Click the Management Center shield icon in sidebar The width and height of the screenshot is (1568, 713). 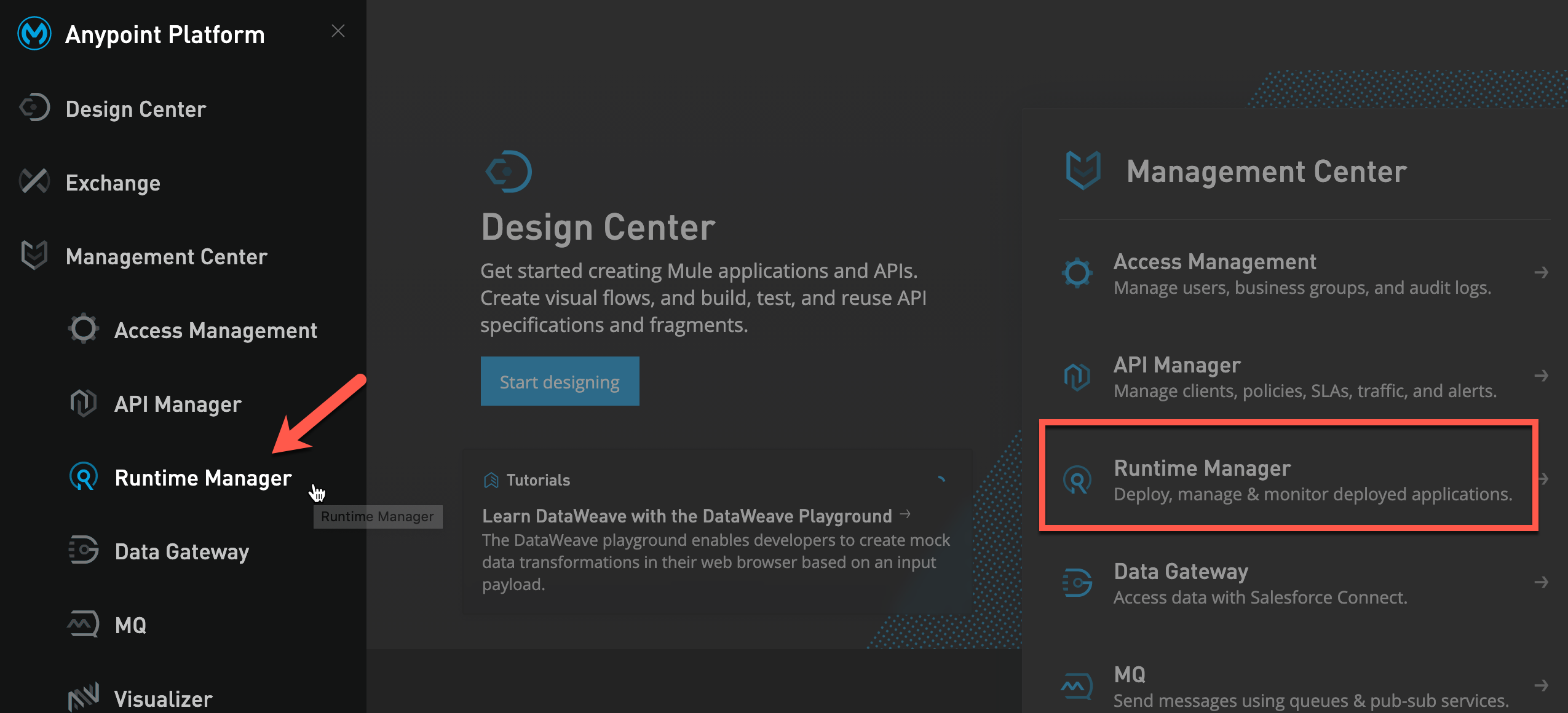pyautogui.click(x=34, y=255)
